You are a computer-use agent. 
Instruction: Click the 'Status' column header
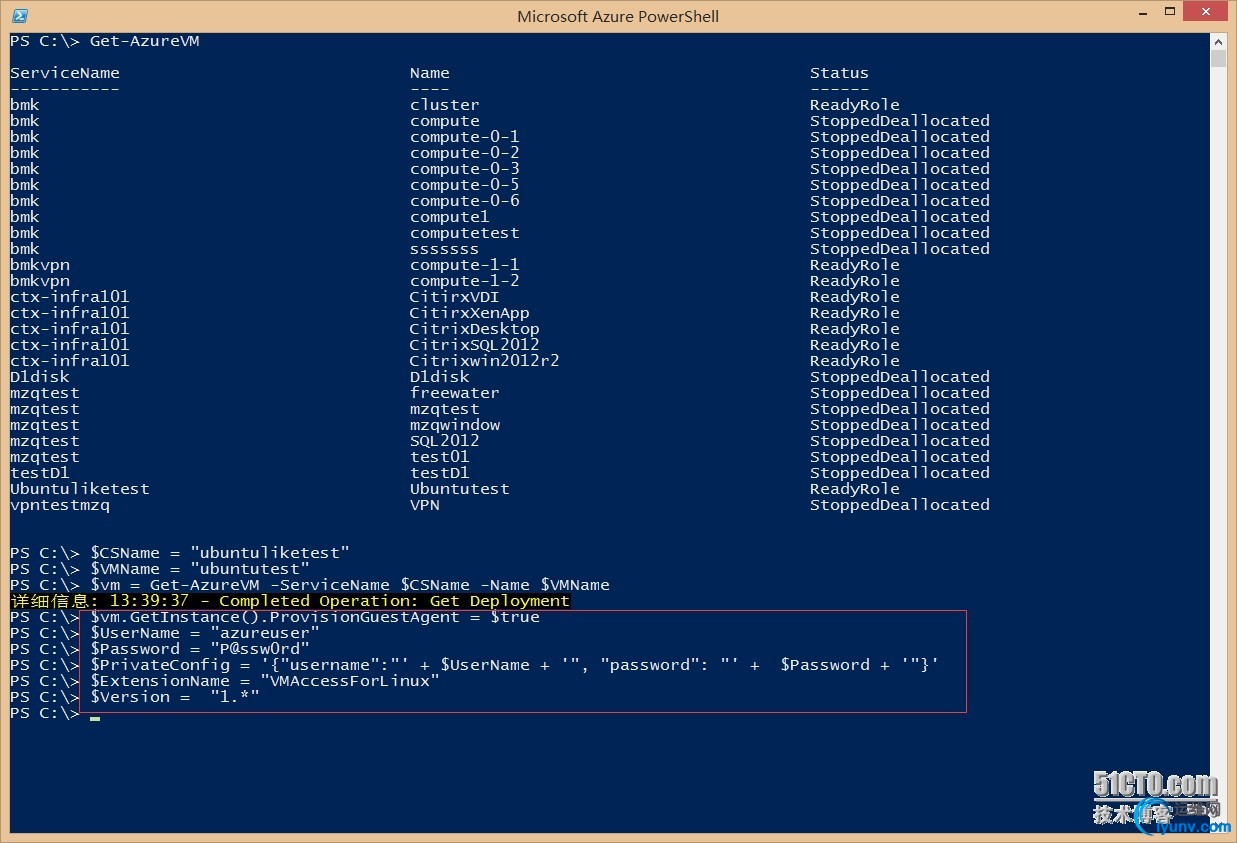840,73
